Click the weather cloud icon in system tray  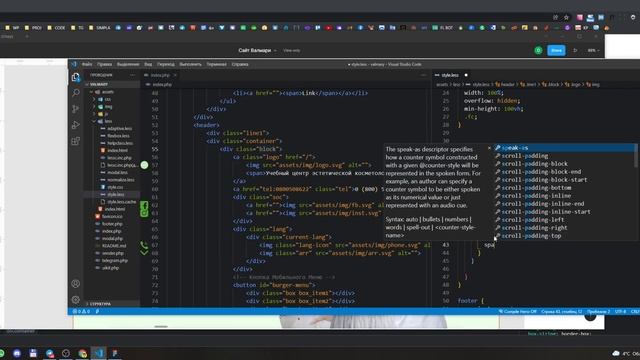coord(616,353)
